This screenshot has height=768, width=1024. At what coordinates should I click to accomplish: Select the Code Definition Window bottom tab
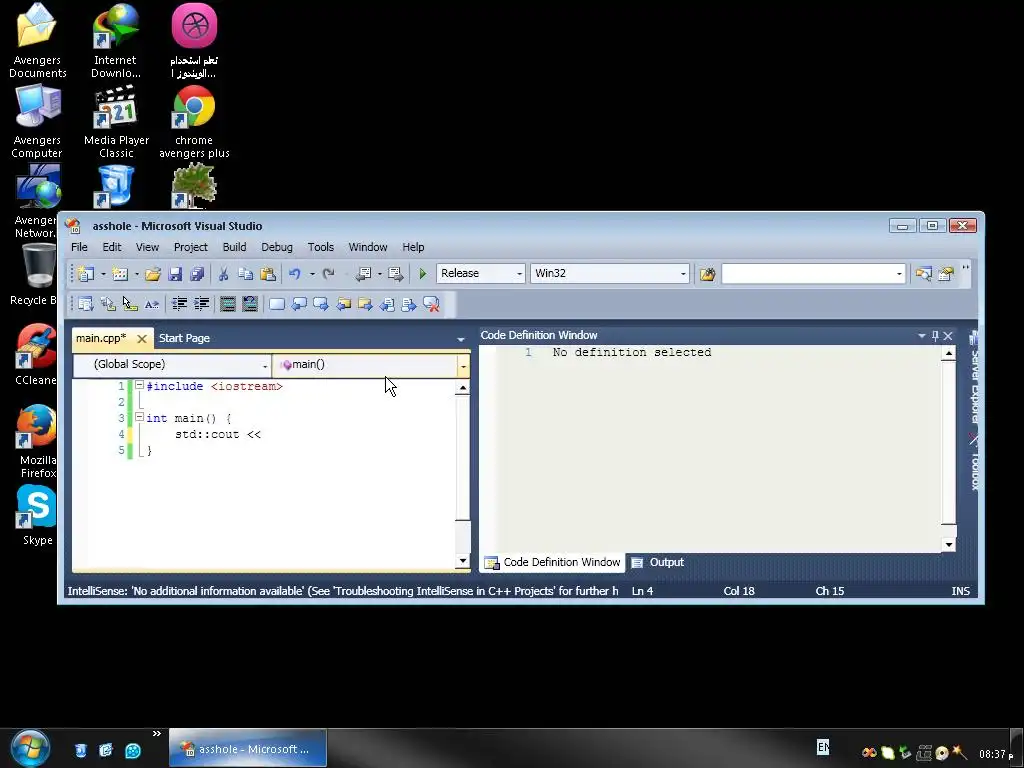tap(552, 562)
